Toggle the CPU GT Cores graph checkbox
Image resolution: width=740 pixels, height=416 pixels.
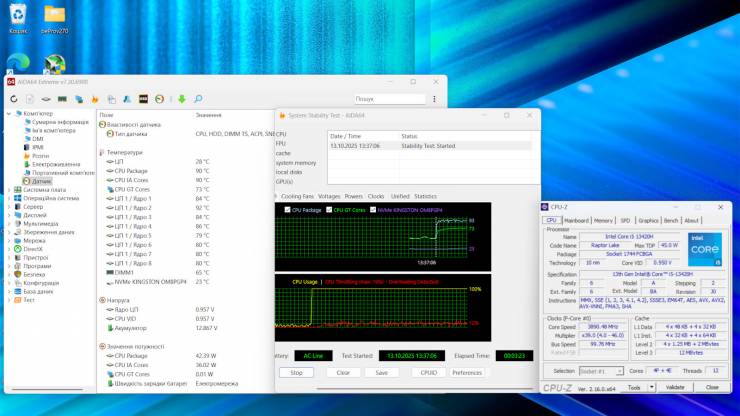329,210
